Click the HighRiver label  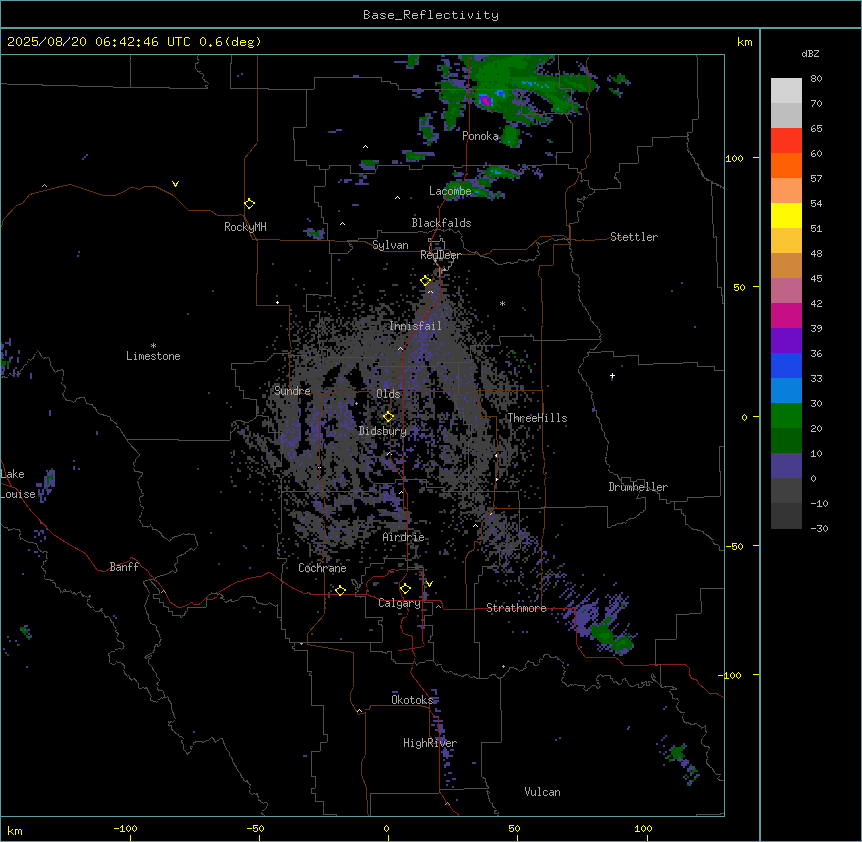click(430, 743)
